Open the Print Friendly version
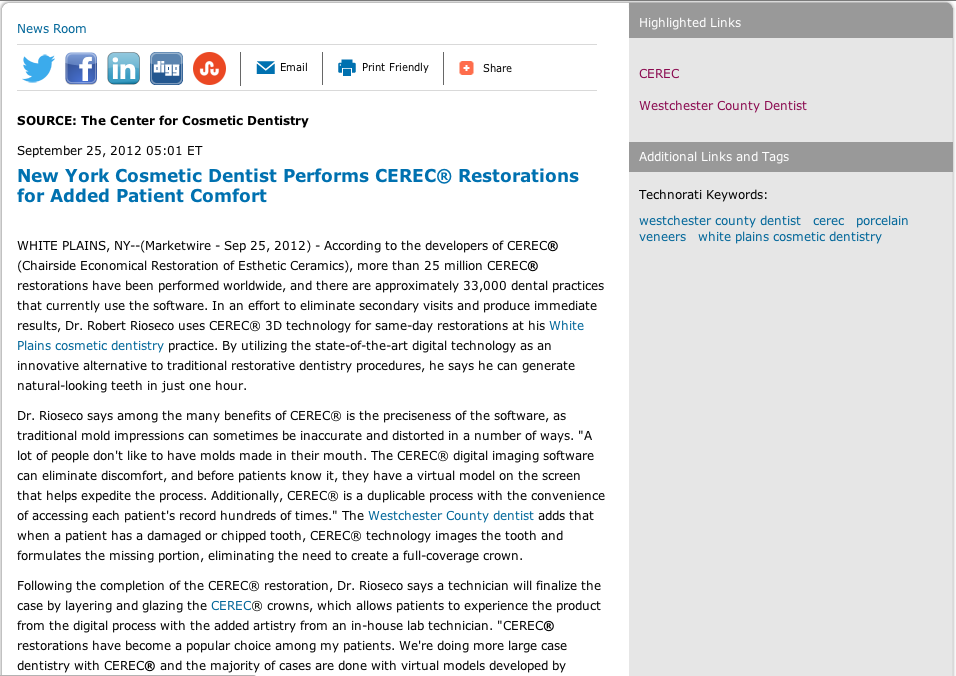 pos(395,68)
